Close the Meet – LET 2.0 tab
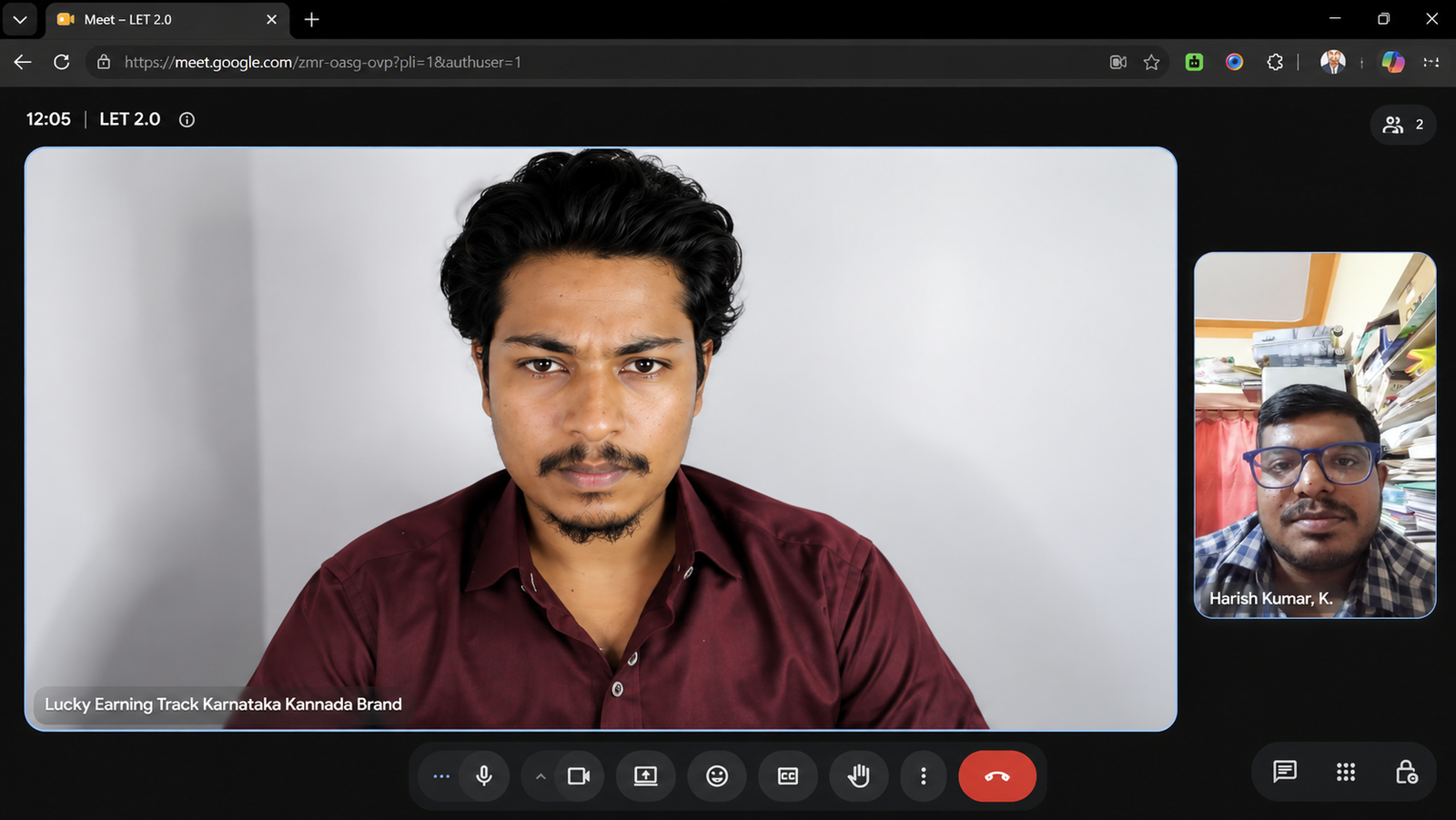This screenshot has width=1456, height=820. (271, 19)
